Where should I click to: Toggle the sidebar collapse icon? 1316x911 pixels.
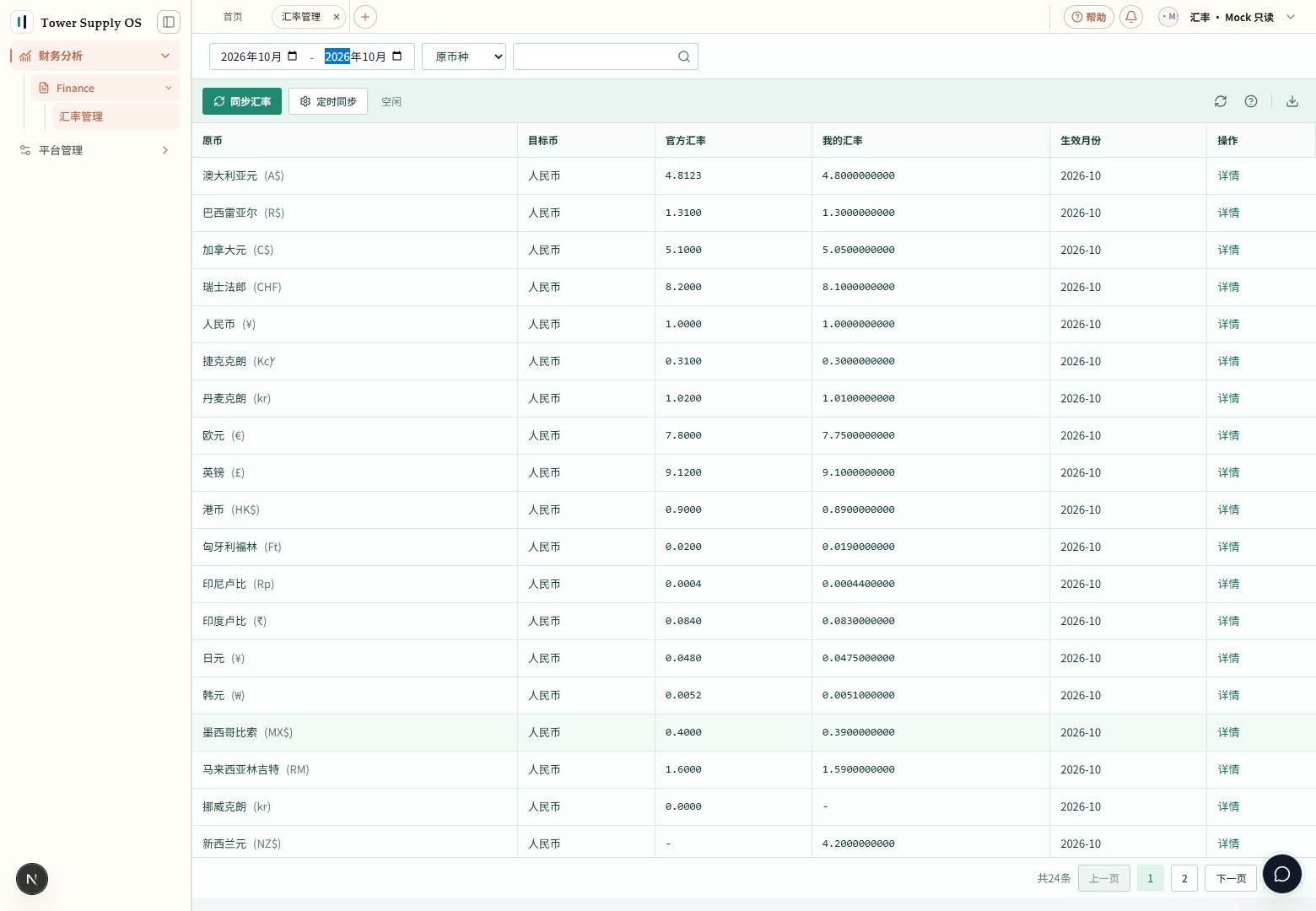[x=169, y=22]
